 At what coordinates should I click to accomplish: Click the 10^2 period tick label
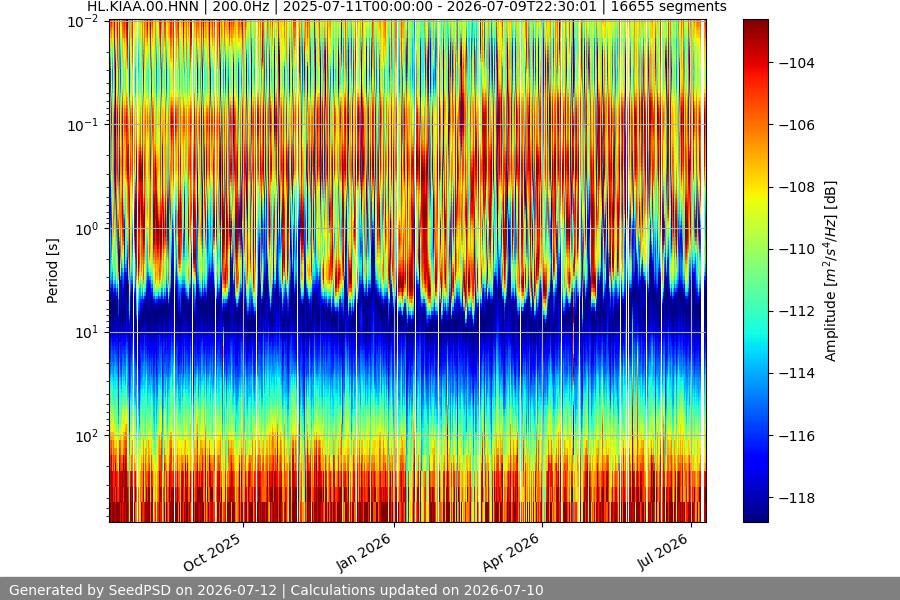(86, 436)
